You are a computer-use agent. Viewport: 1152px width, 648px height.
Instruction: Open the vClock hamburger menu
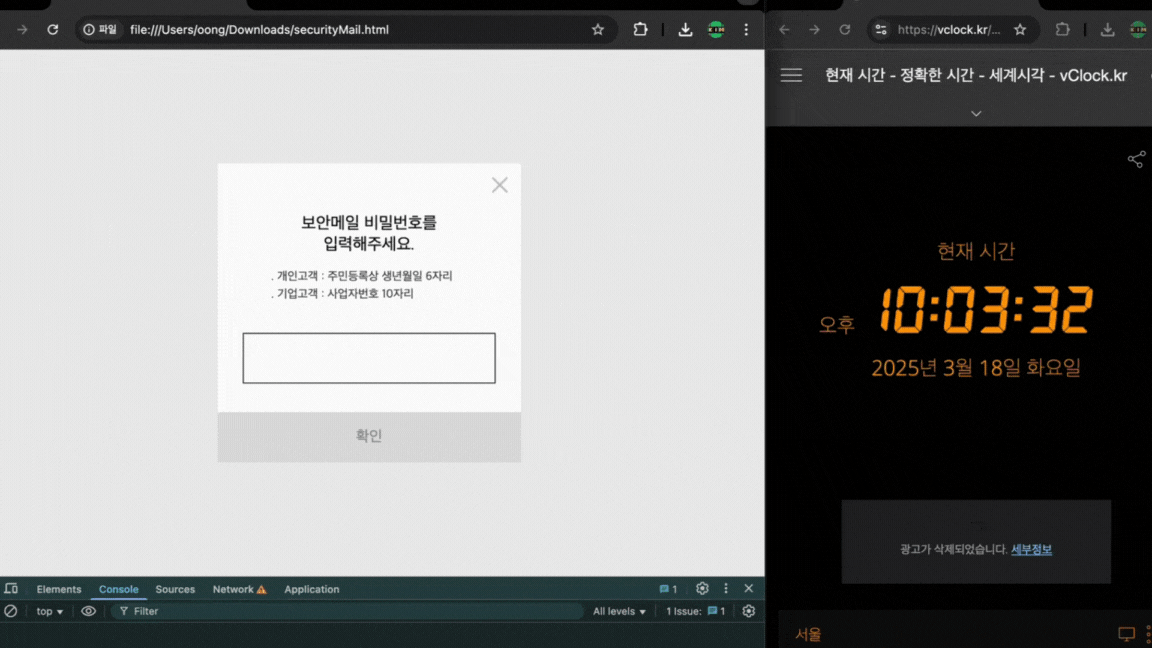[790, 75]
